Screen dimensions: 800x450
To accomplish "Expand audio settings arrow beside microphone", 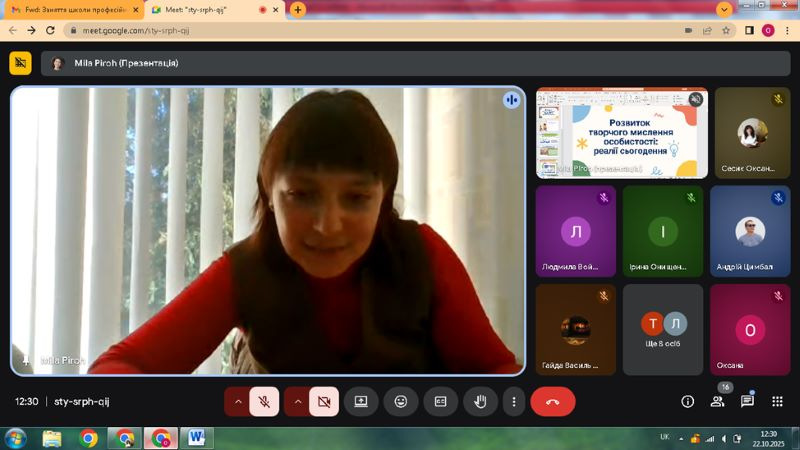I will pos(238,401).
